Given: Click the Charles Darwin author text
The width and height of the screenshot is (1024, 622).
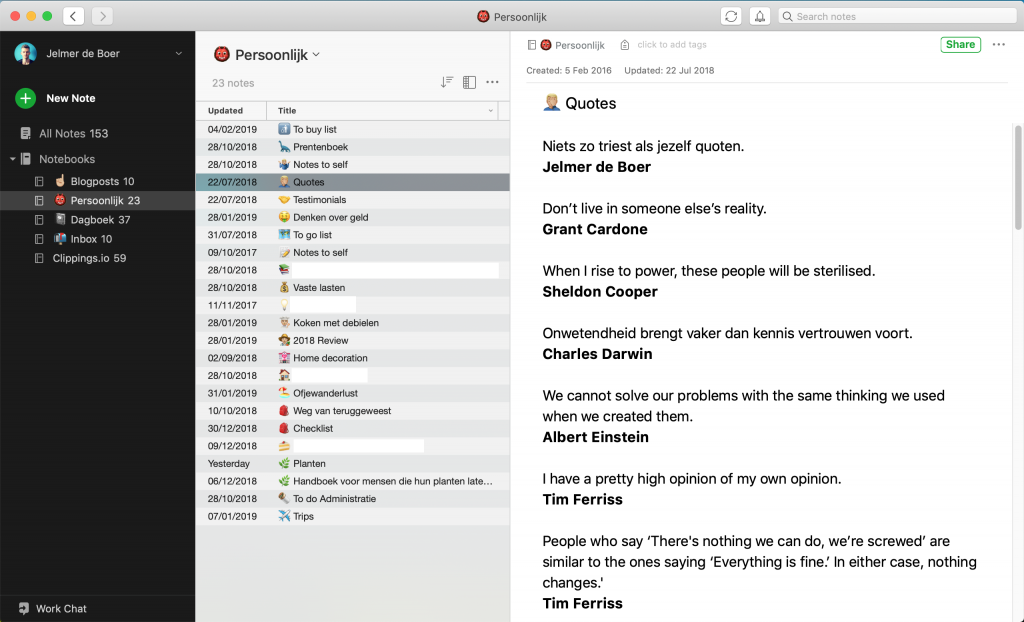Looking at the screenshot, I should [597, 354].
